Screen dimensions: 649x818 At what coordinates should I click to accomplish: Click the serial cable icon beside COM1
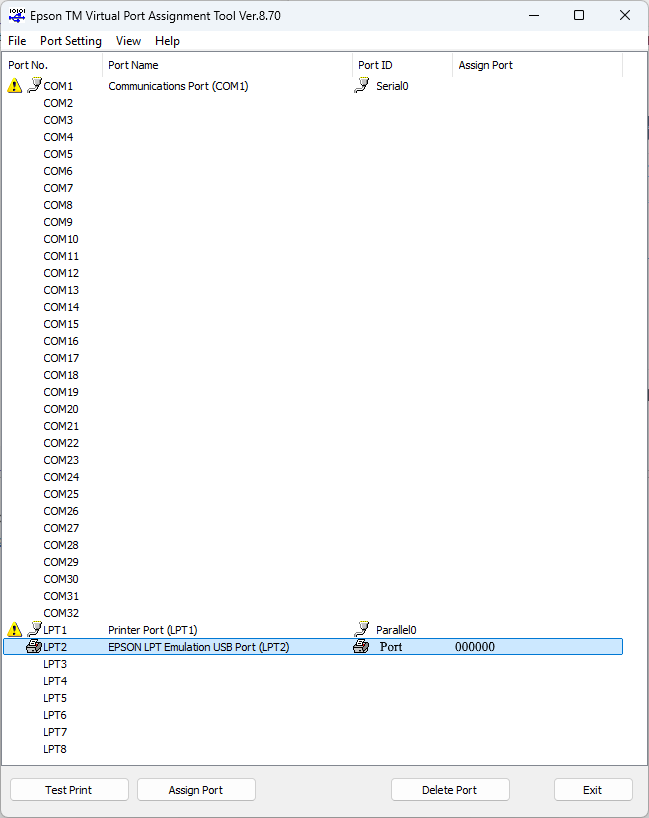[x=34, y=85]
